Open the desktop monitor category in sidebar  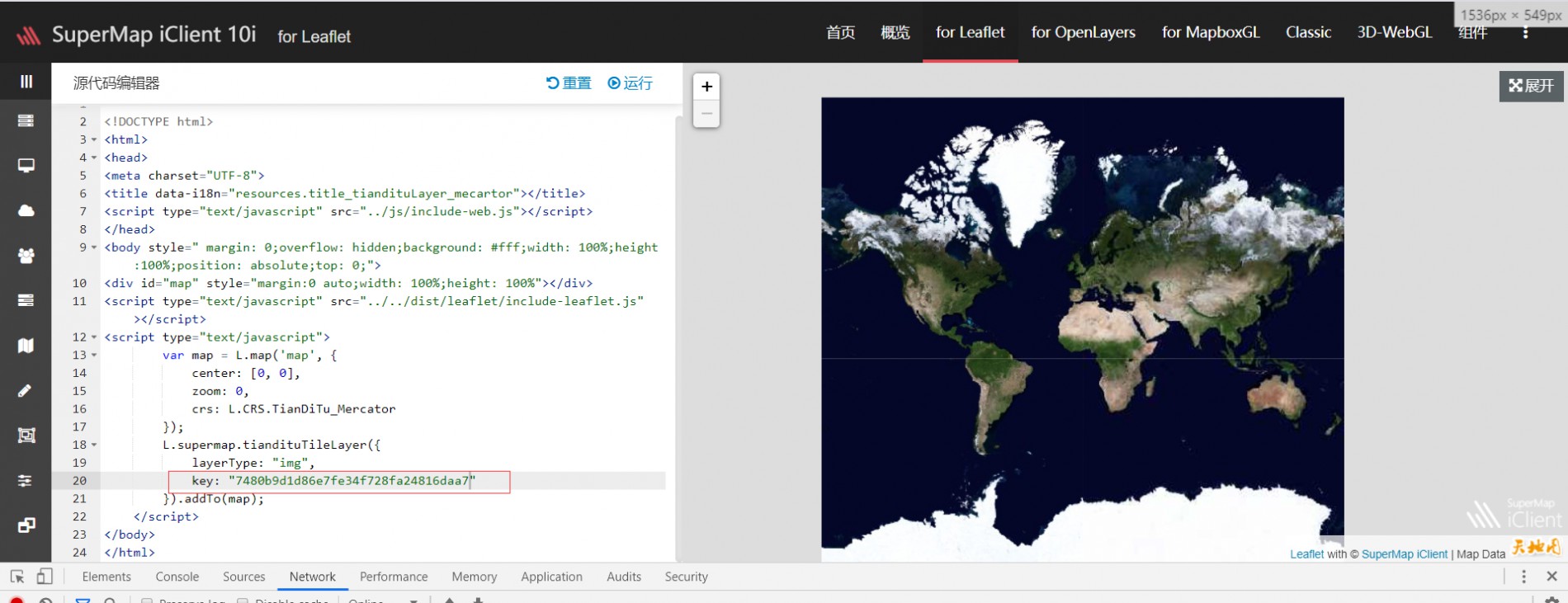click(26, 166)
